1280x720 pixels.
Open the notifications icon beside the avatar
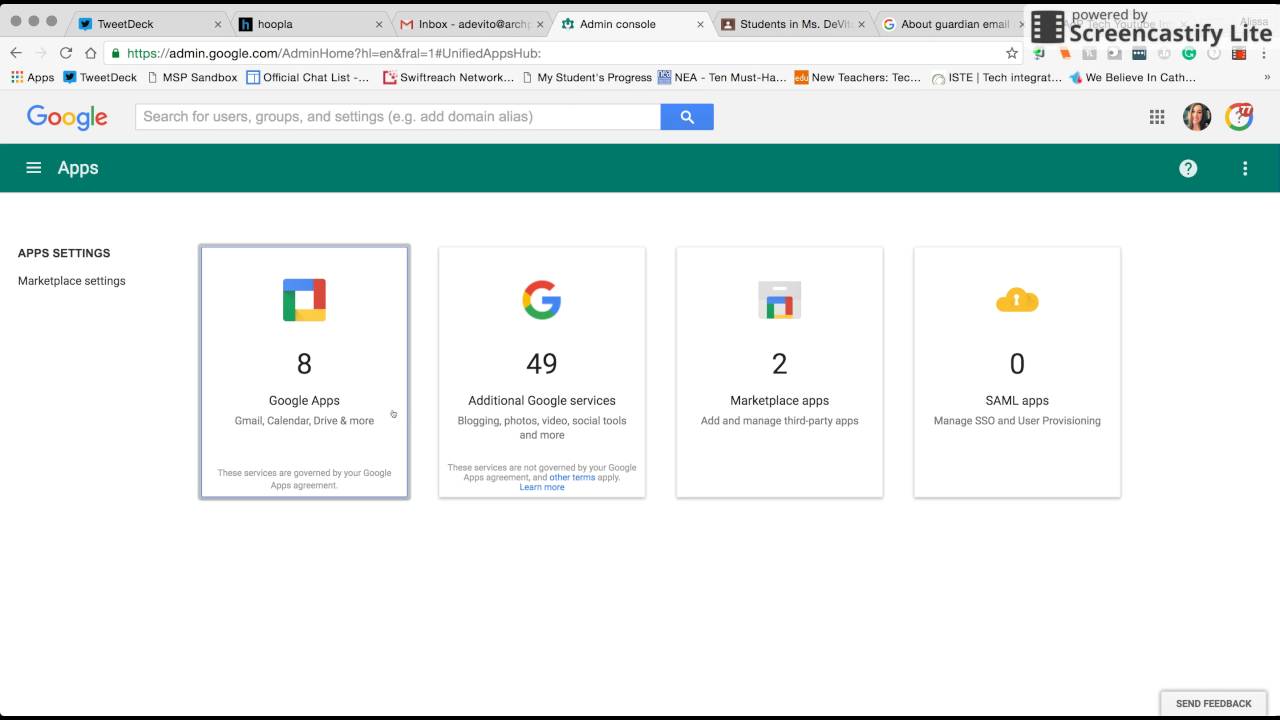pos(1239,117)
